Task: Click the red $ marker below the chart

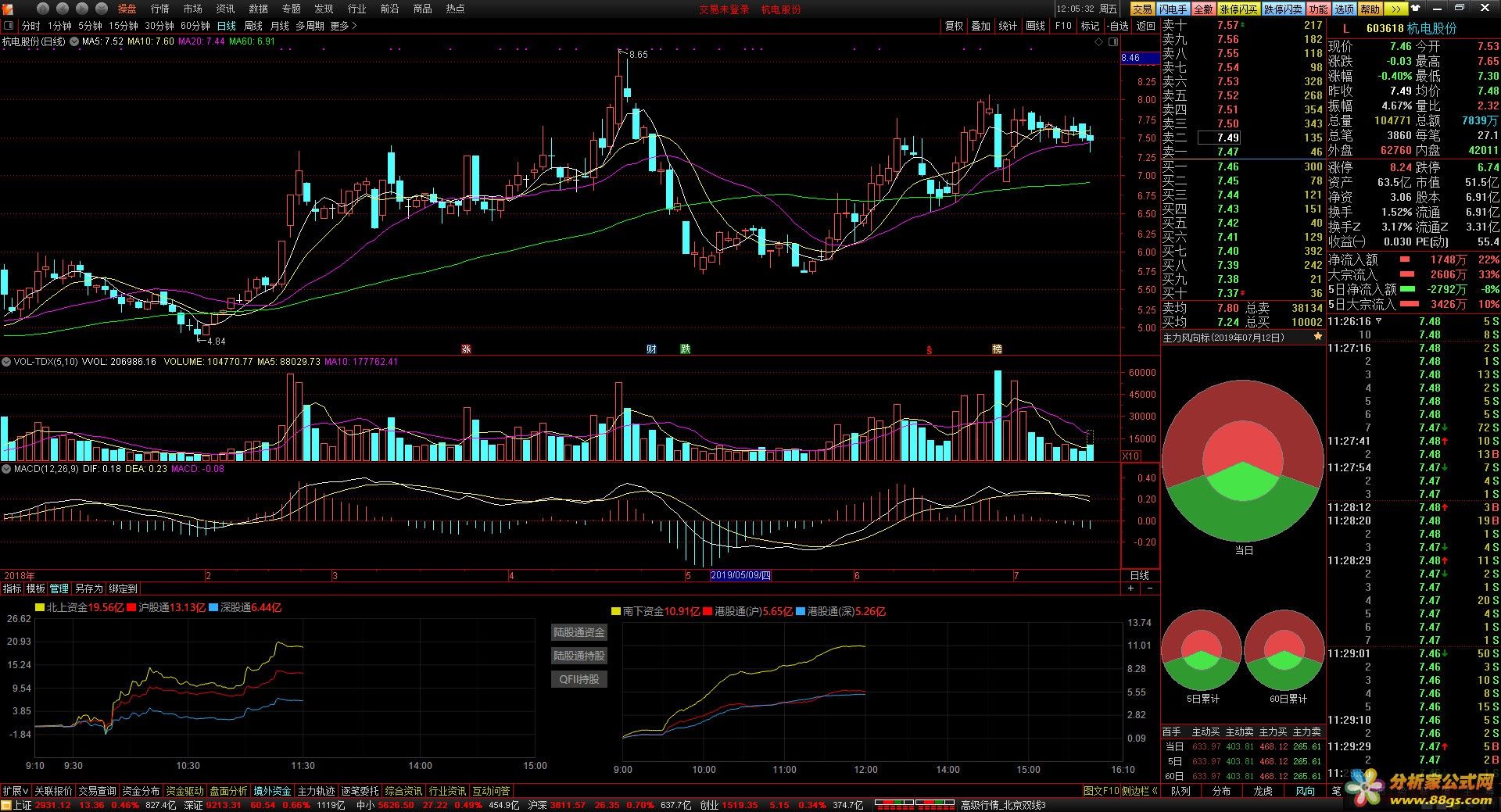Action: (929, 349)
